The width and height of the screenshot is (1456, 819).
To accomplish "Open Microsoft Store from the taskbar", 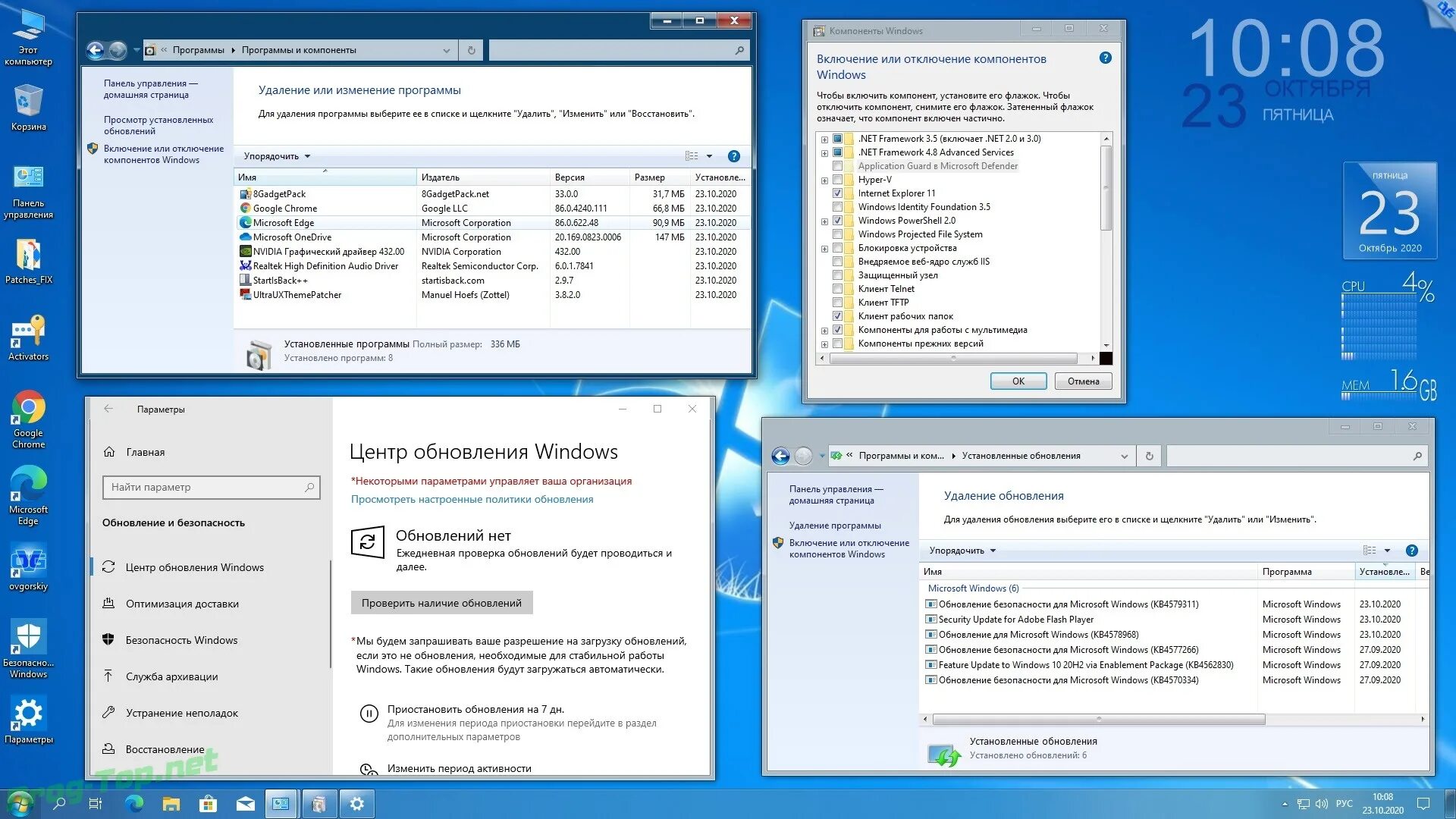I will tap(208, 804).
